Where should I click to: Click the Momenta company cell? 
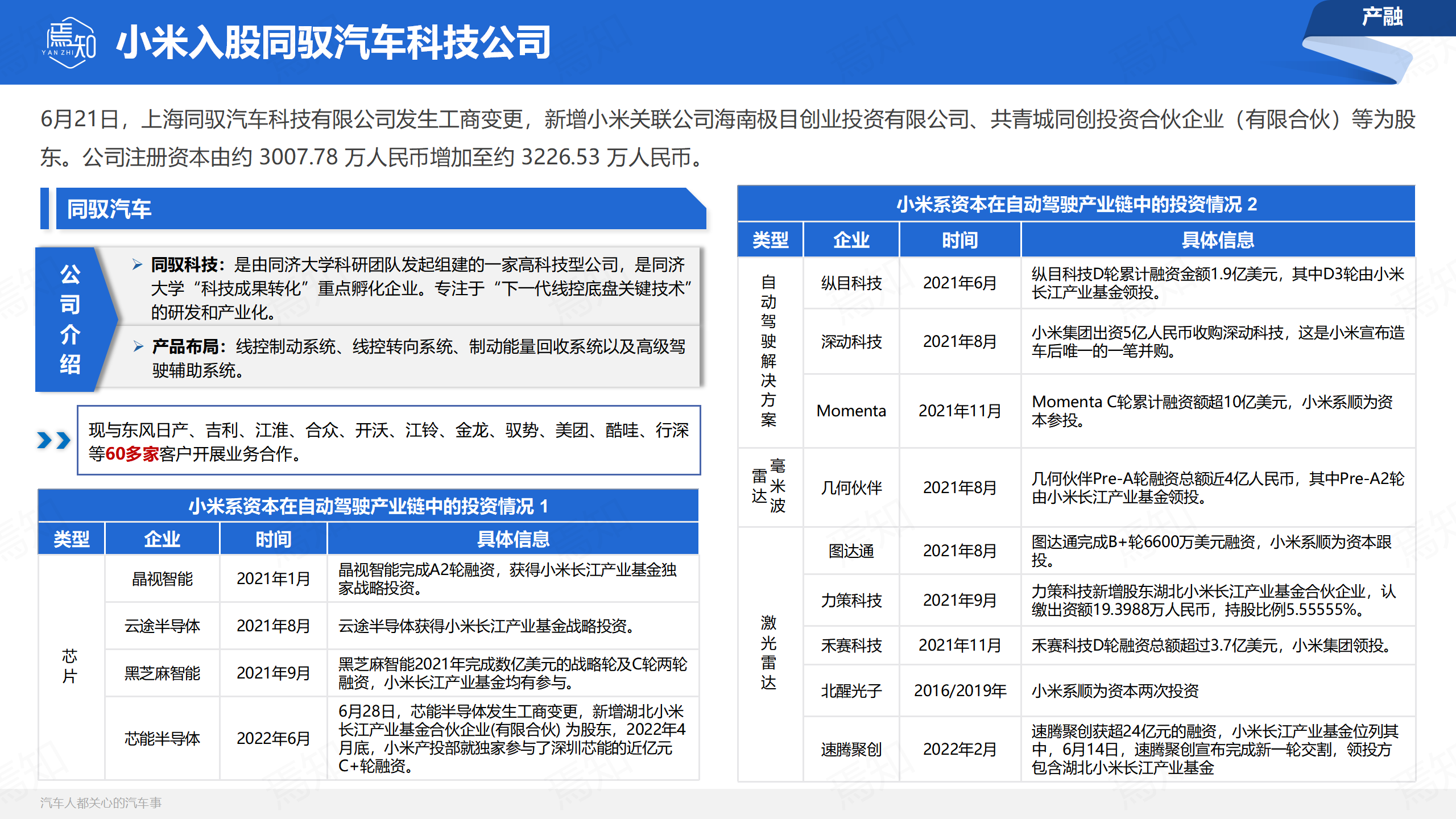pos(851,411)
